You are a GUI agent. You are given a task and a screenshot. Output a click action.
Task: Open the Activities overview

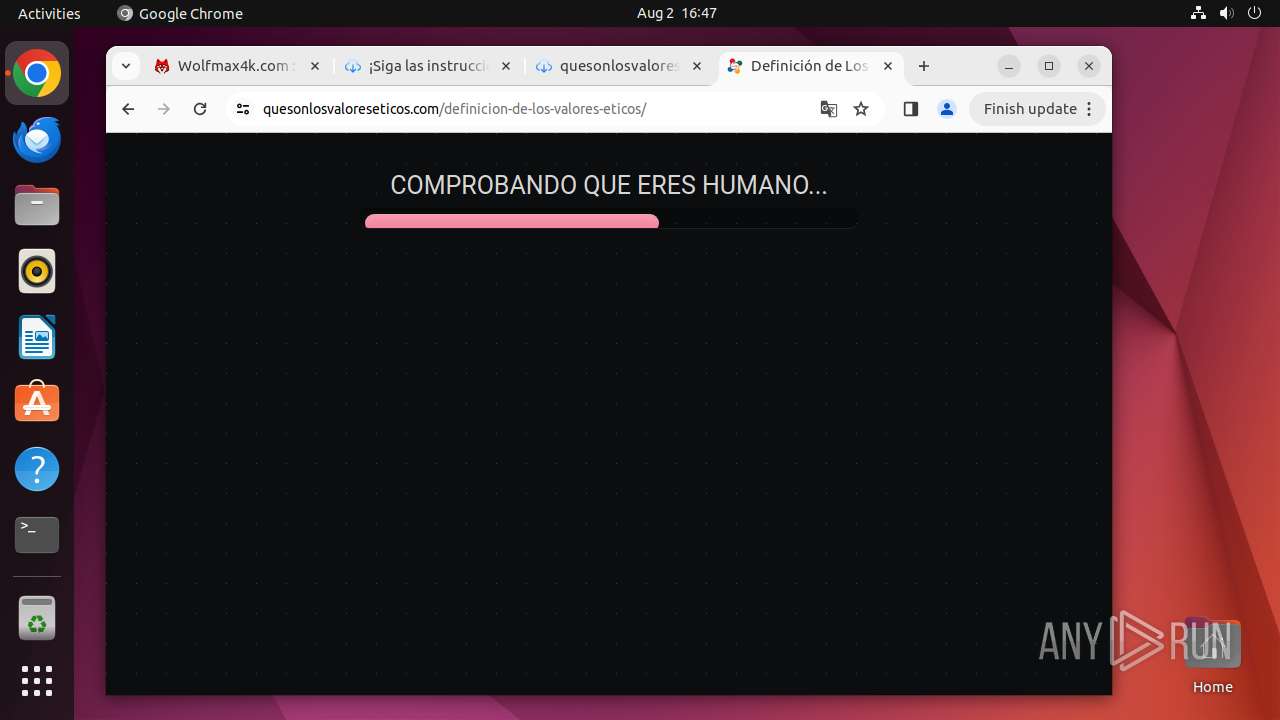(49, 13)
